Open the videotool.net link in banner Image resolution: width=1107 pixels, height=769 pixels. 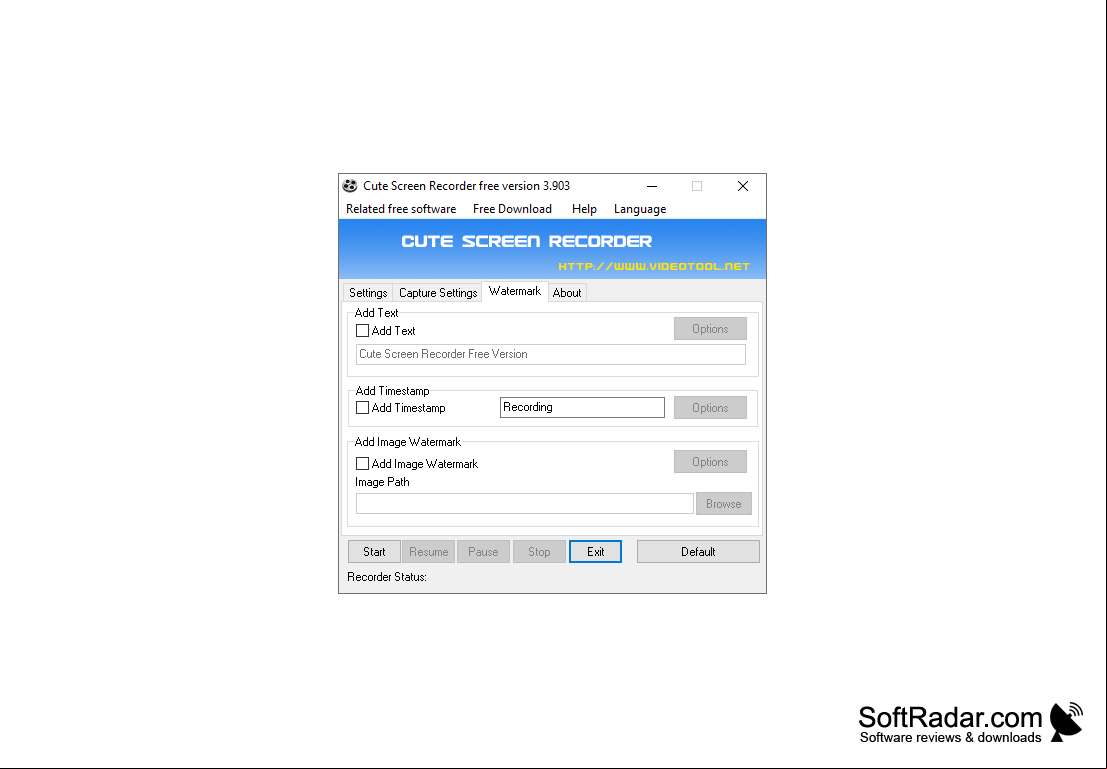tap(654, 266)
